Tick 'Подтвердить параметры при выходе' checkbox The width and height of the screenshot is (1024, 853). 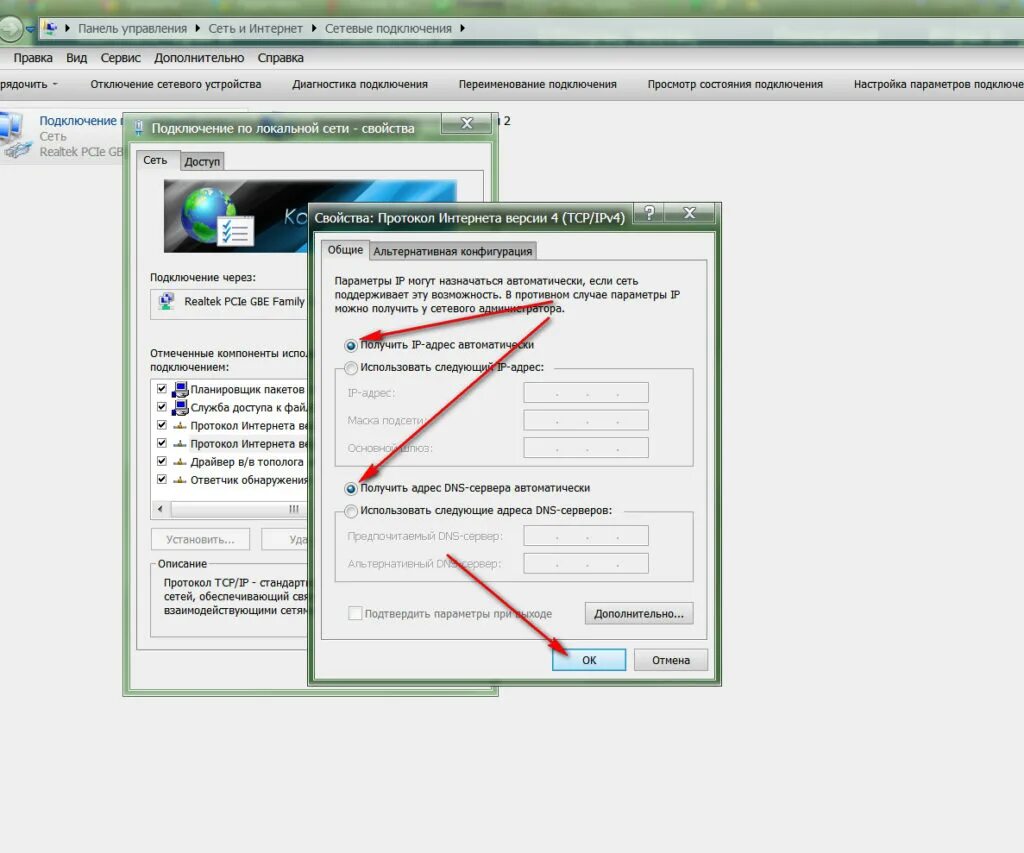[x=355, y=613]
